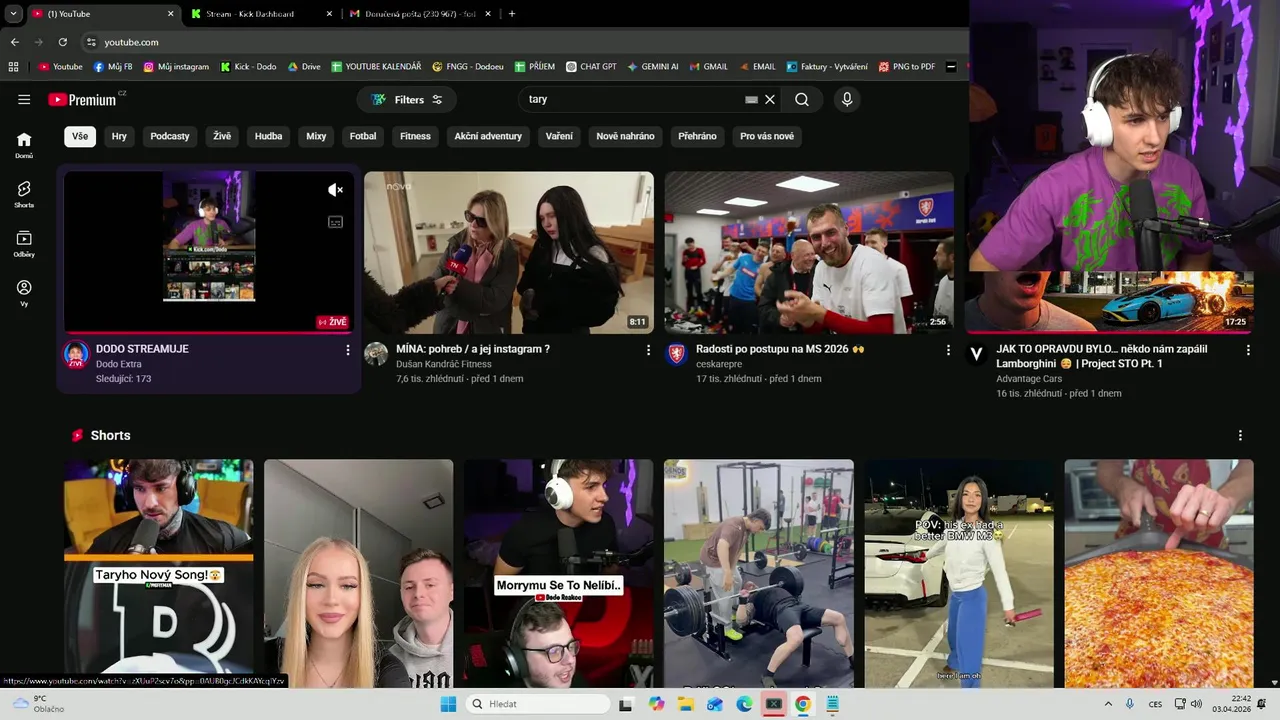
Task: Click Advantage Cars channel avatar
Action: [x=976, y=354]
